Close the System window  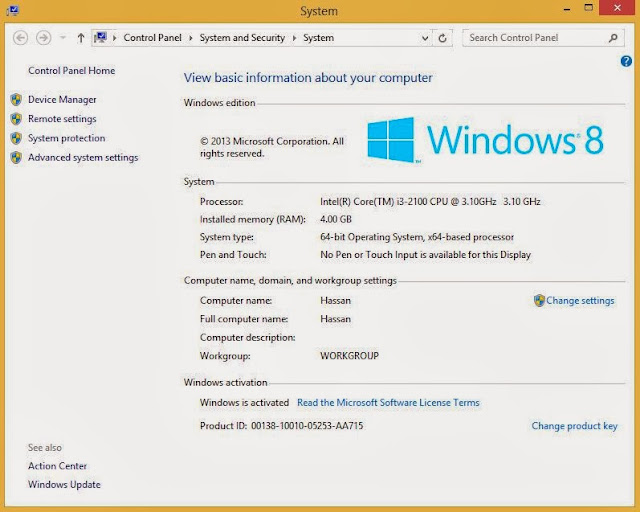(x=617, y=8)
